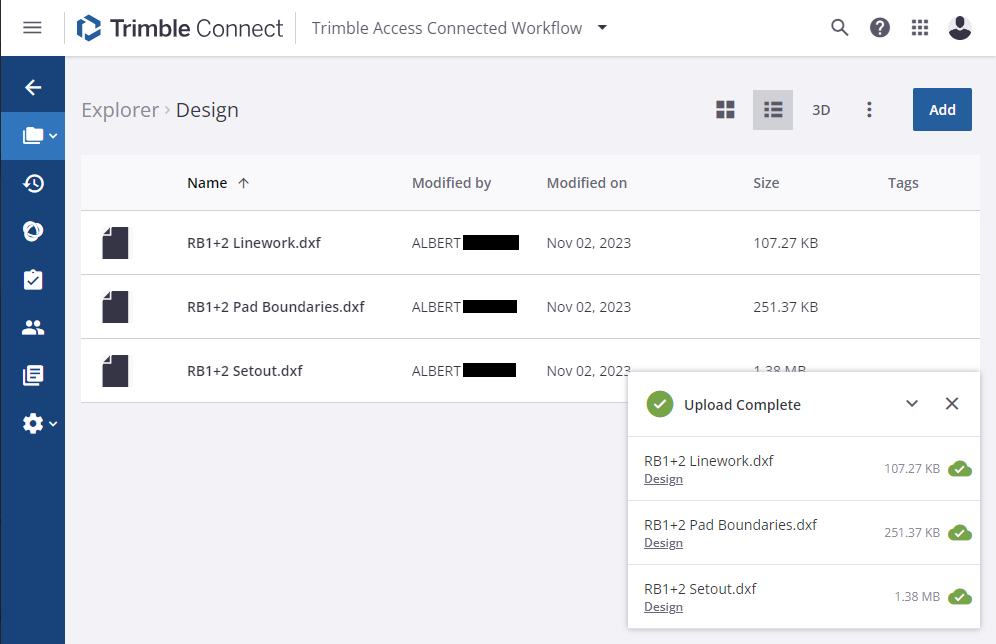This screenshot has width=996, height=644.
Task: Click the Add button
Action: [x=941, y=109]
